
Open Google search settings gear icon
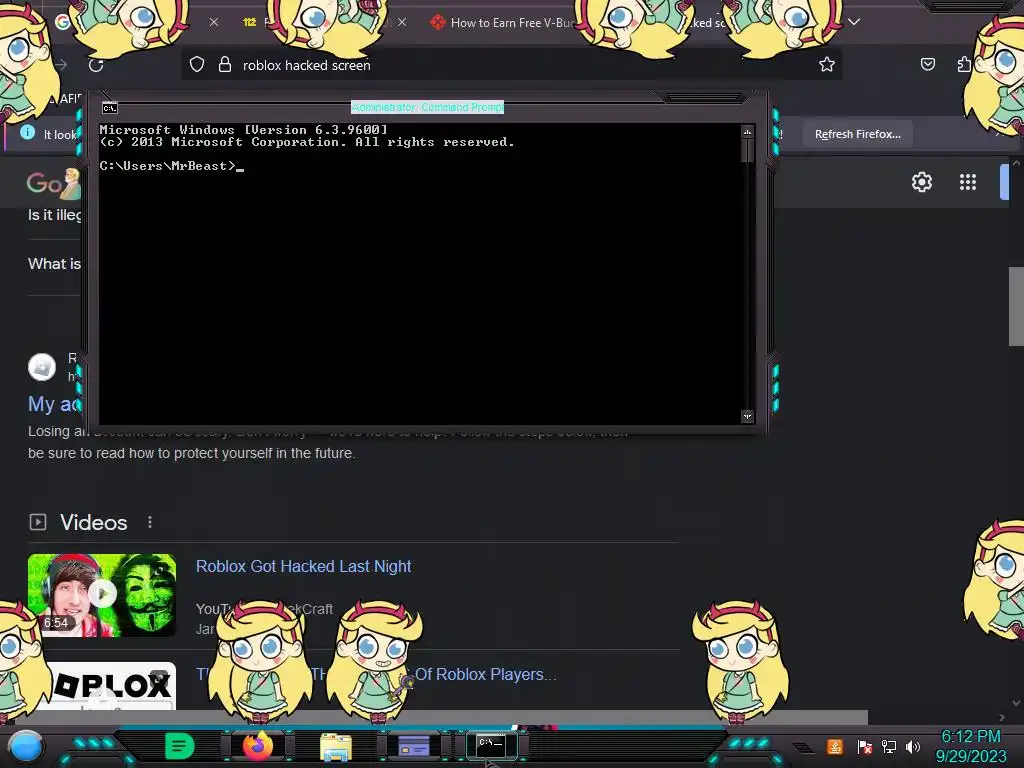click(921, 182)
